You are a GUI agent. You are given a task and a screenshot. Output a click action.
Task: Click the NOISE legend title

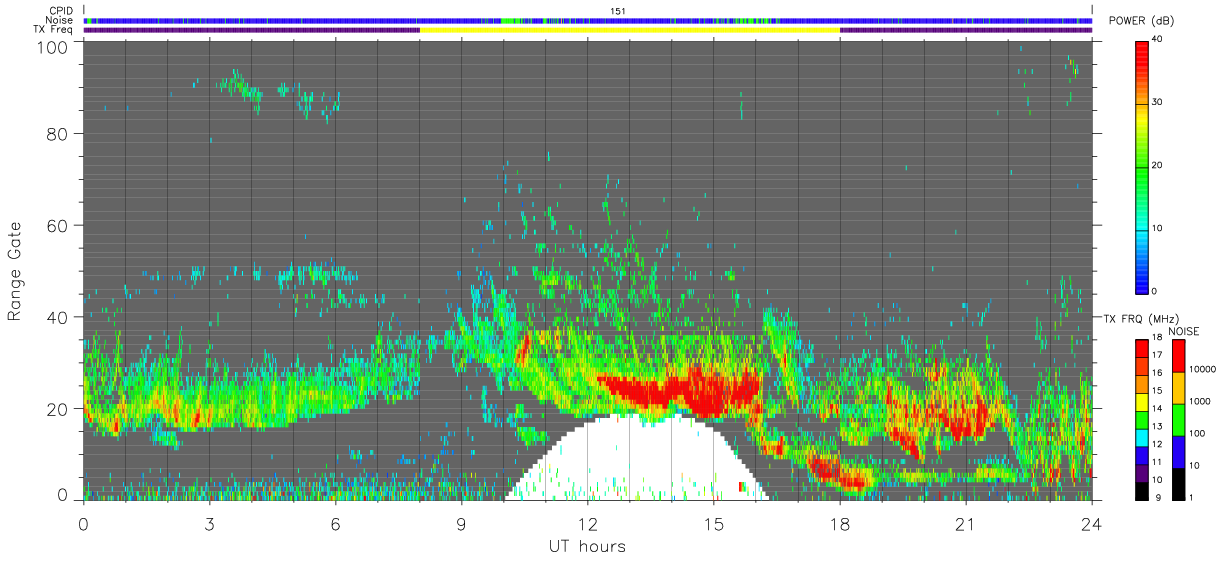1183,331
